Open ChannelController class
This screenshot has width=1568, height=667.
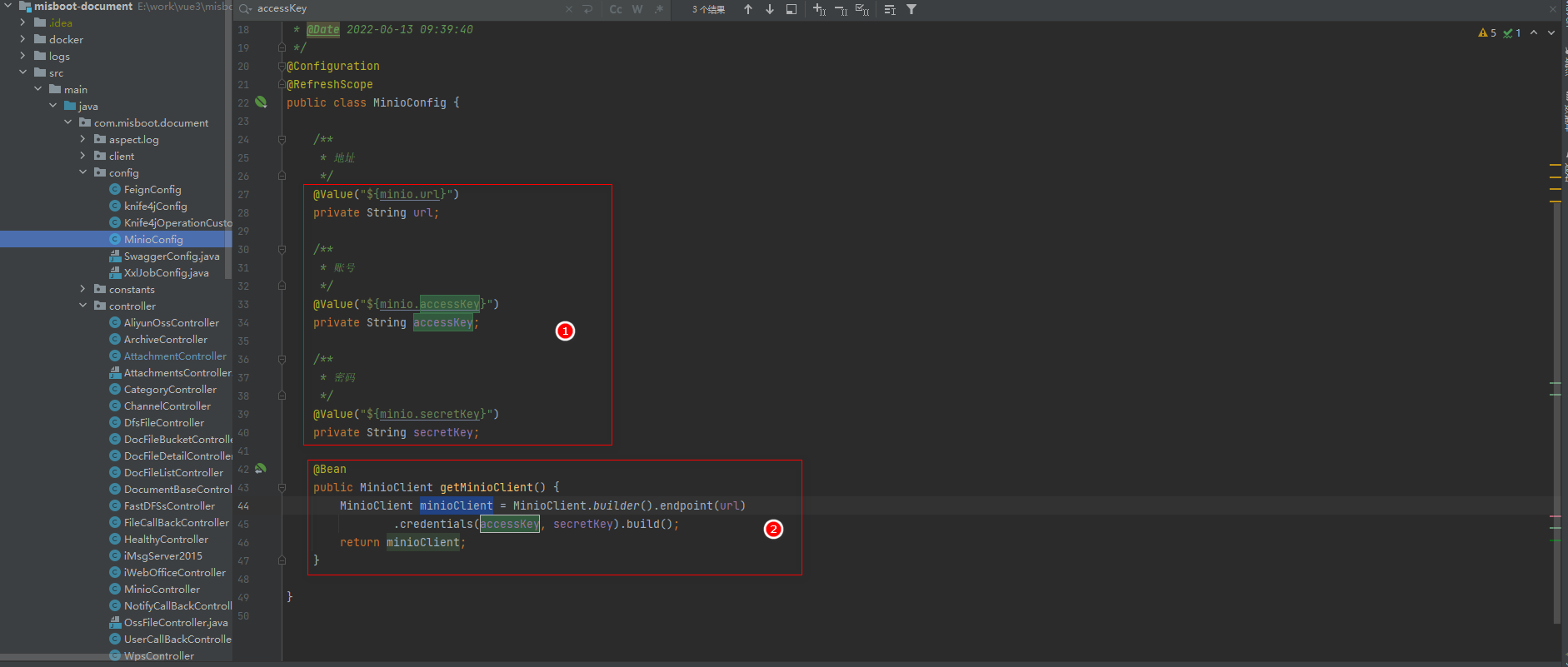(x=167, y=406)
